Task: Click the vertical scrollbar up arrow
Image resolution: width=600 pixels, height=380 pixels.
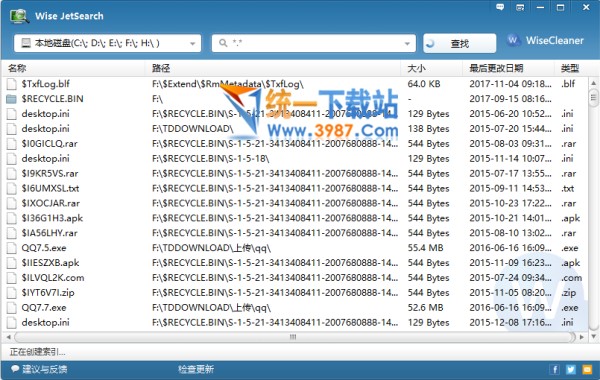Action: [x=593, y=83]
